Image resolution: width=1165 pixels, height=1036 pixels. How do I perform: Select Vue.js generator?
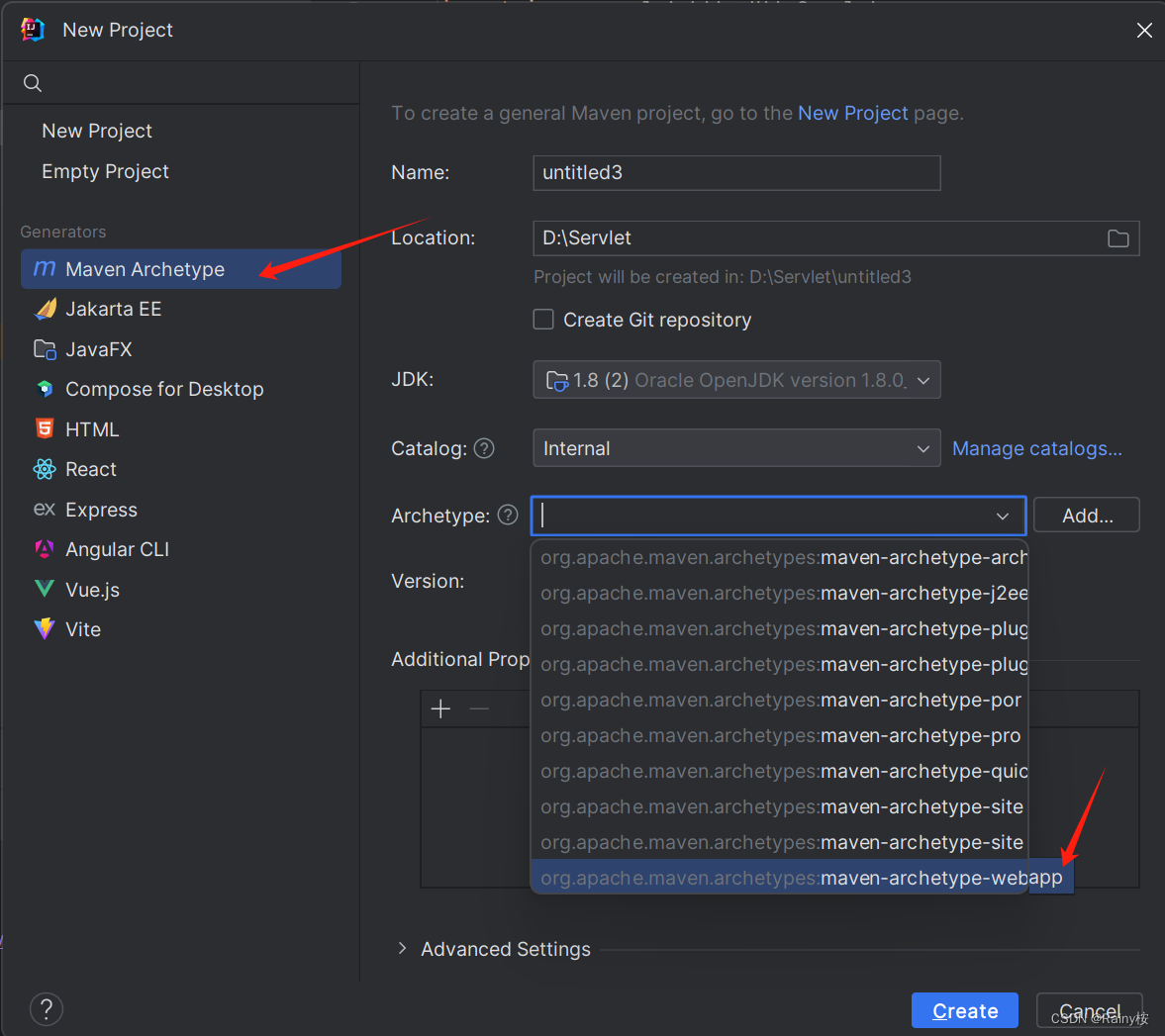coord(181,590)
